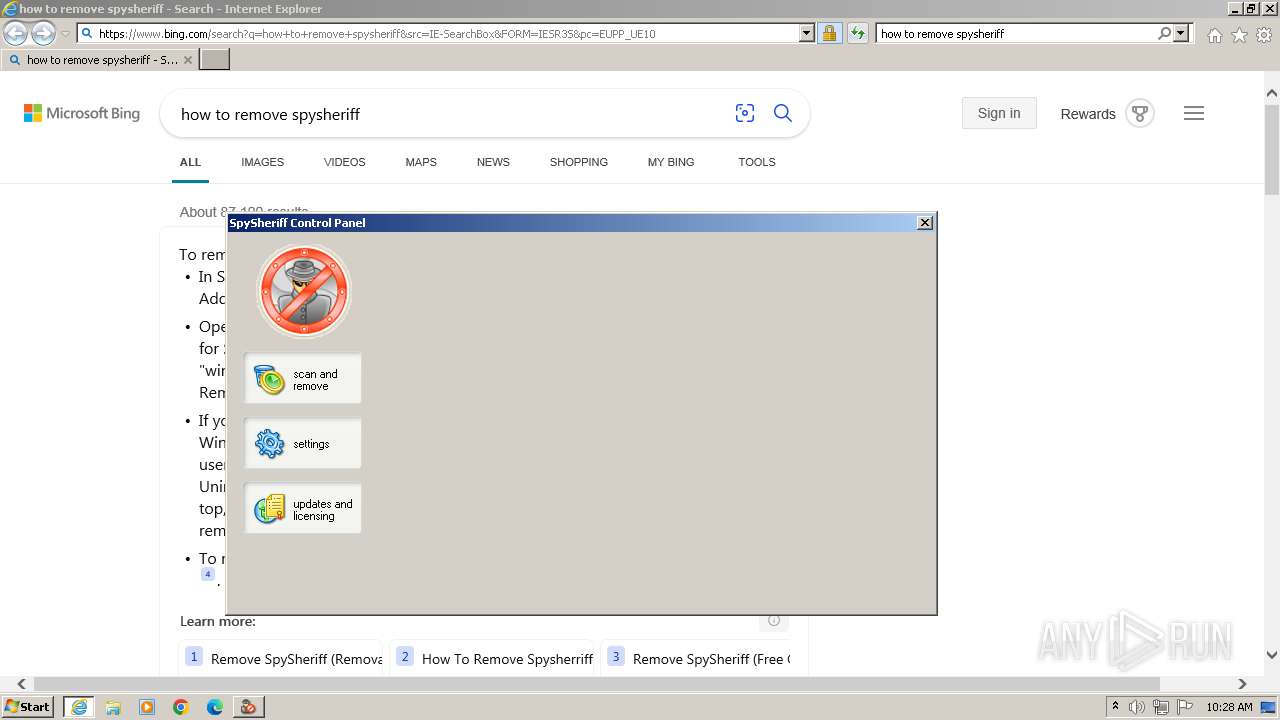Open MY BING tab
This screenshot has width=1280, height=720.
671,162
